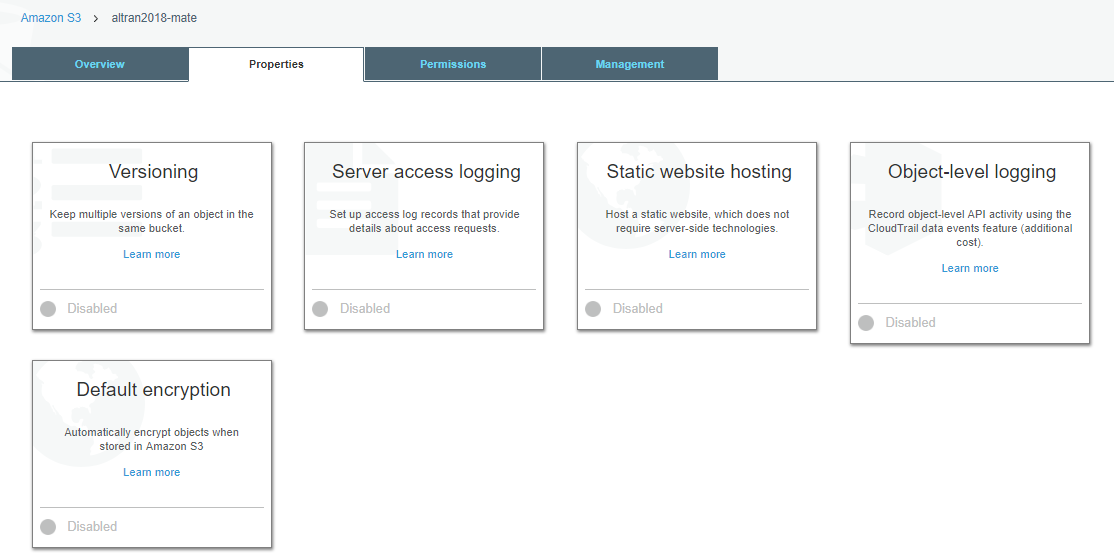The width and height of the screenshot is (1114, 558).
Task: Click the Server access logging status circle
Action: pos(320,308)
